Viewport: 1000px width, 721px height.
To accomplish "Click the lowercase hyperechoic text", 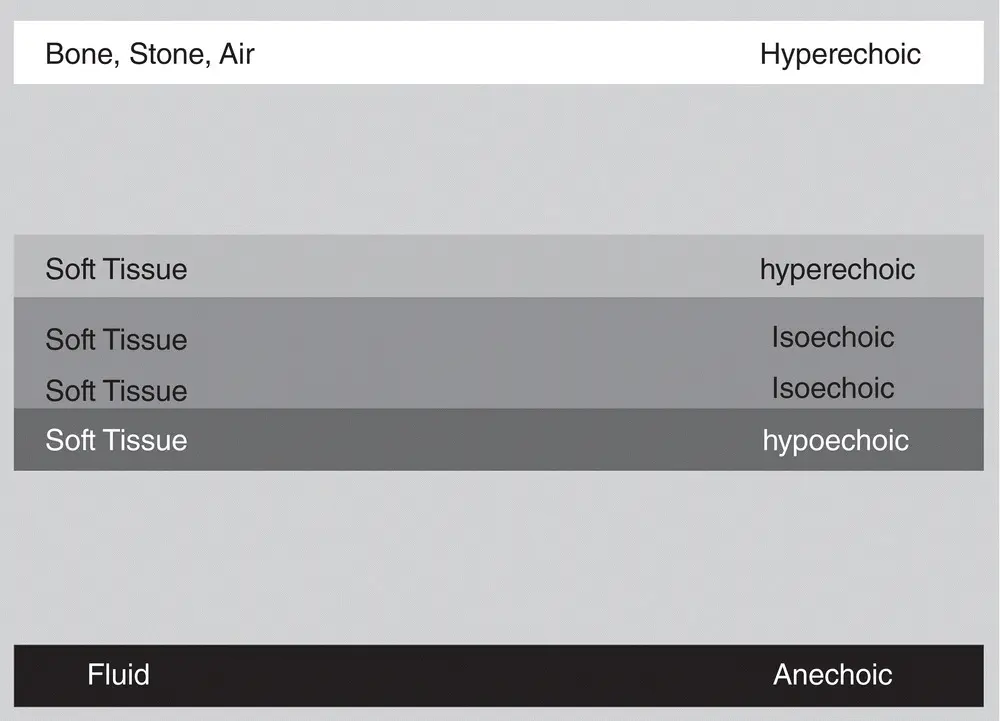I will click(837, 269).
